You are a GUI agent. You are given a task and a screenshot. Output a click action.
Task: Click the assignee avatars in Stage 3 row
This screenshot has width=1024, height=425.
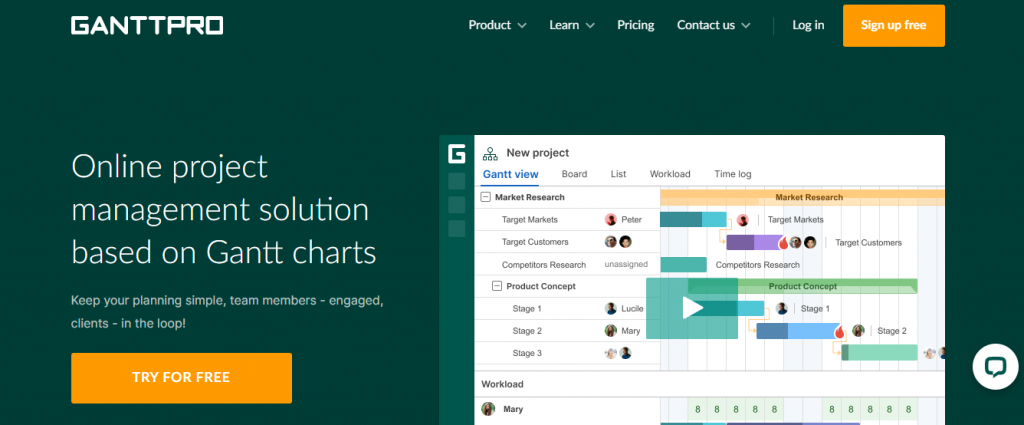(x=618, y=353)
